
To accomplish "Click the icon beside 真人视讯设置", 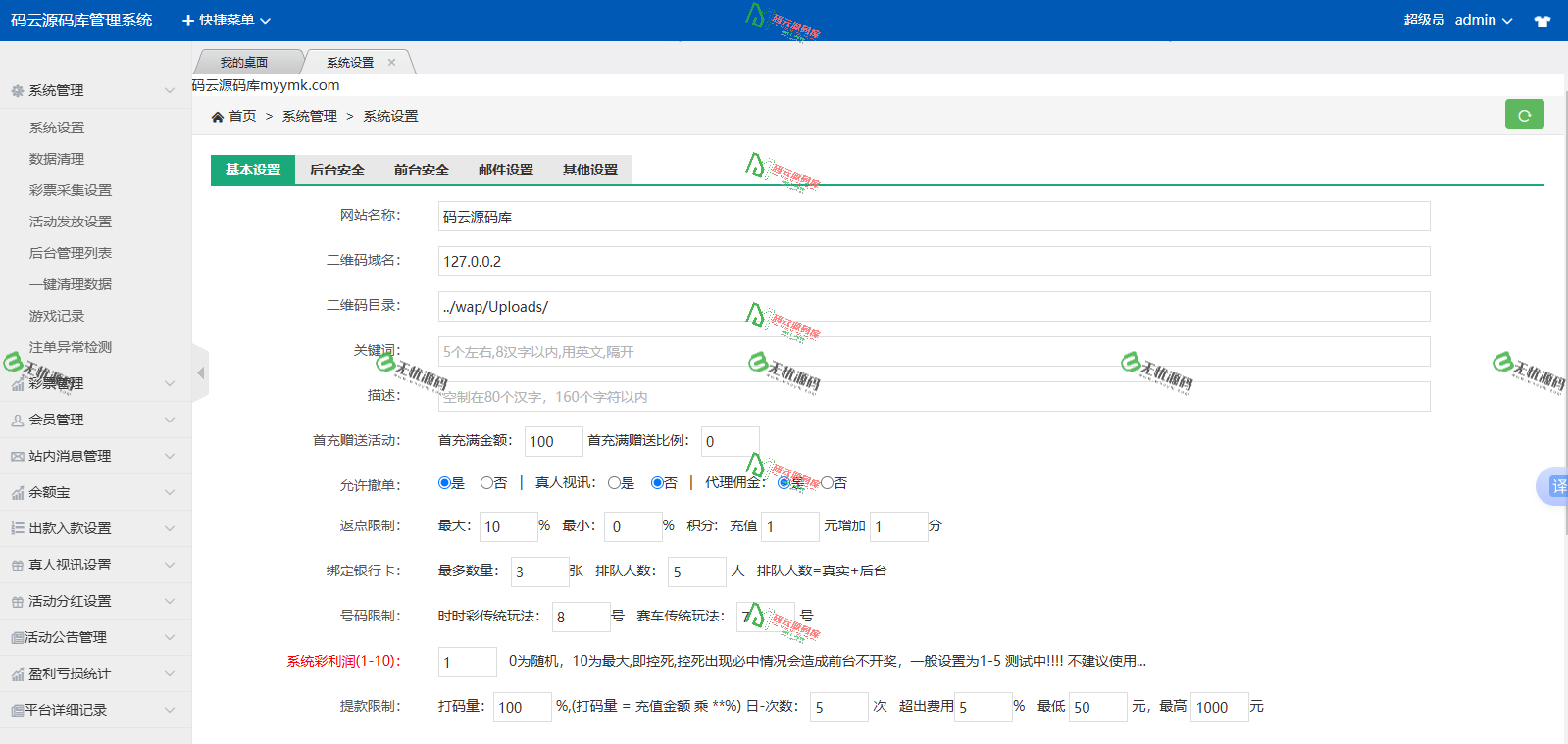I will coord(17,565).
